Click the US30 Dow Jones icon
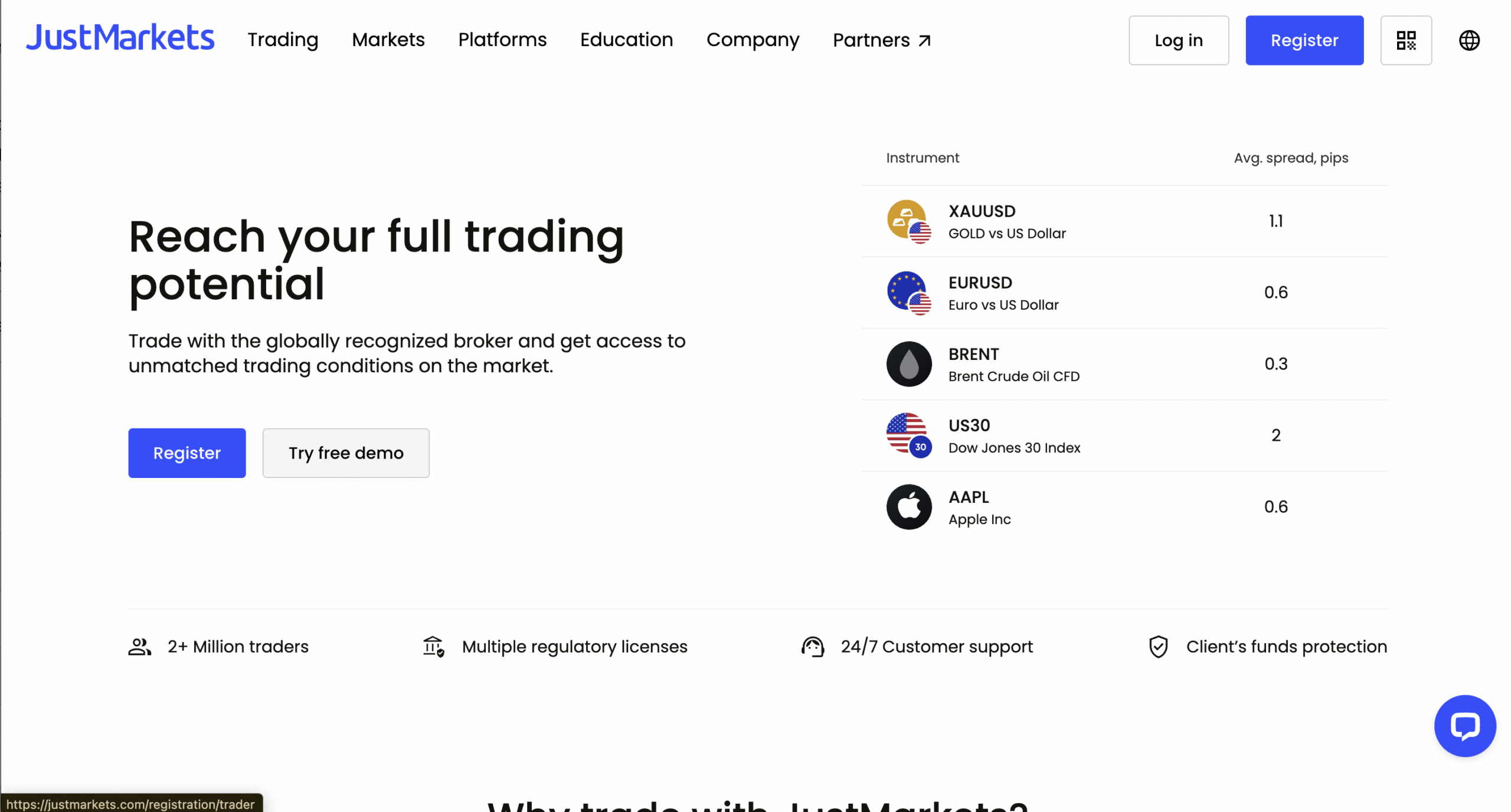Image resolution: width=1511 pixels, height=812 pixels. coord(908,436)
